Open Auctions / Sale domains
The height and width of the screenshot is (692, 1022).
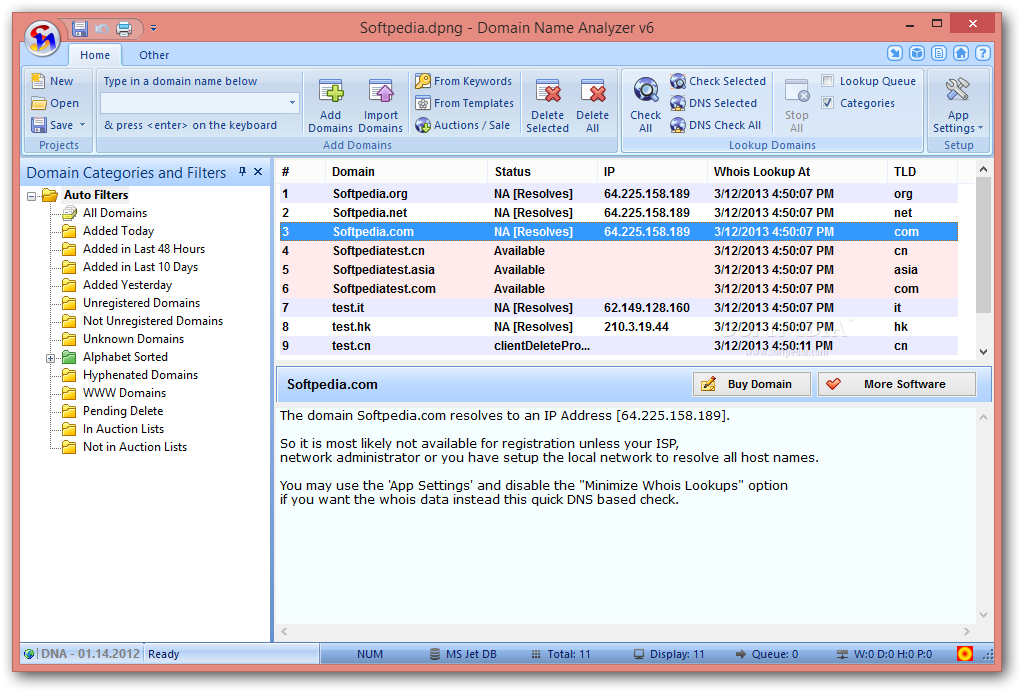click(x=463, y=124)
